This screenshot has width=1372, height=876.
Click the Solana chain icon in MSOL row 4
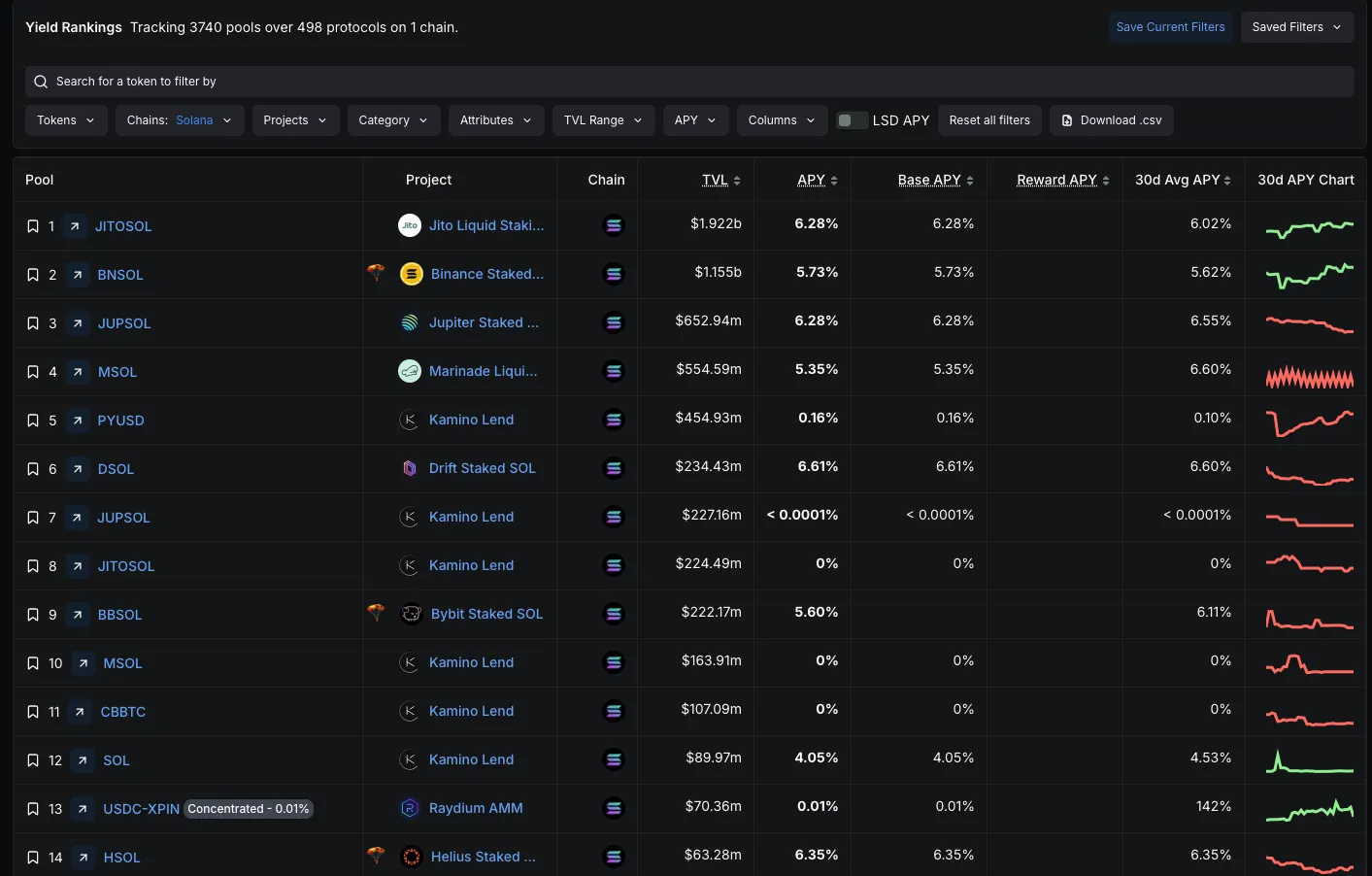tap(614, 371)
